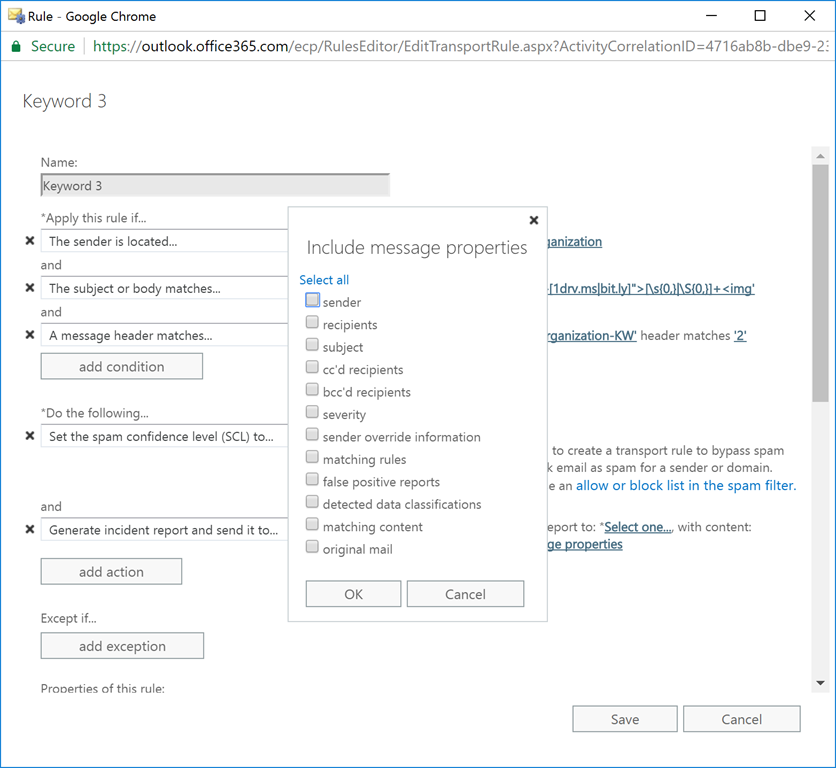
Task: Open 'Generate incident report and send it to' dropdown
Action: (x=165, y=530)
